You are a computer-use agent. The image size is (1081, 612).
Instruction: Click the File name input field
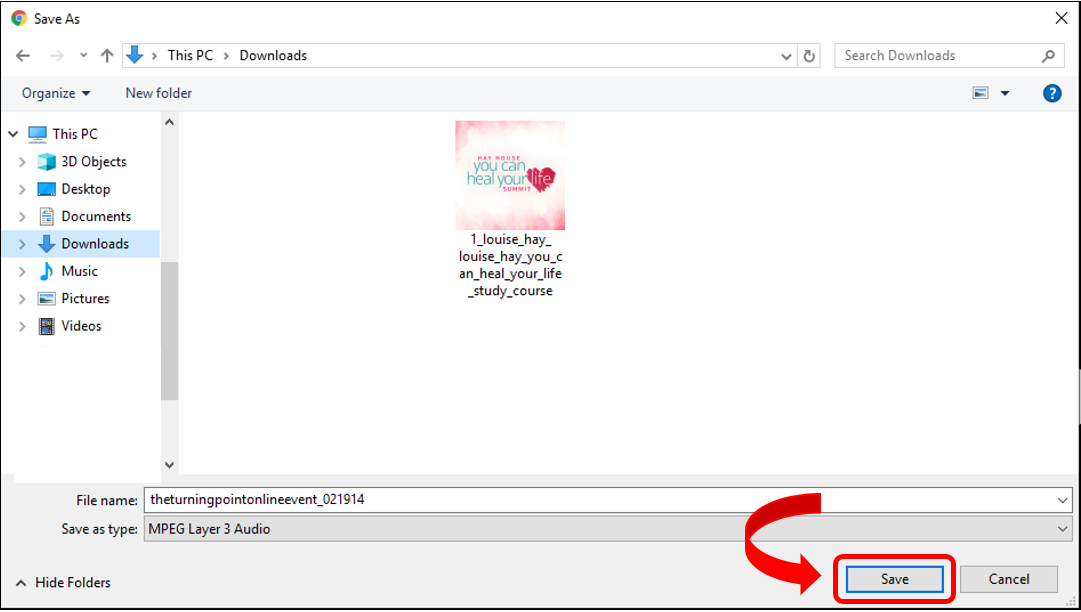pos(598,499)
